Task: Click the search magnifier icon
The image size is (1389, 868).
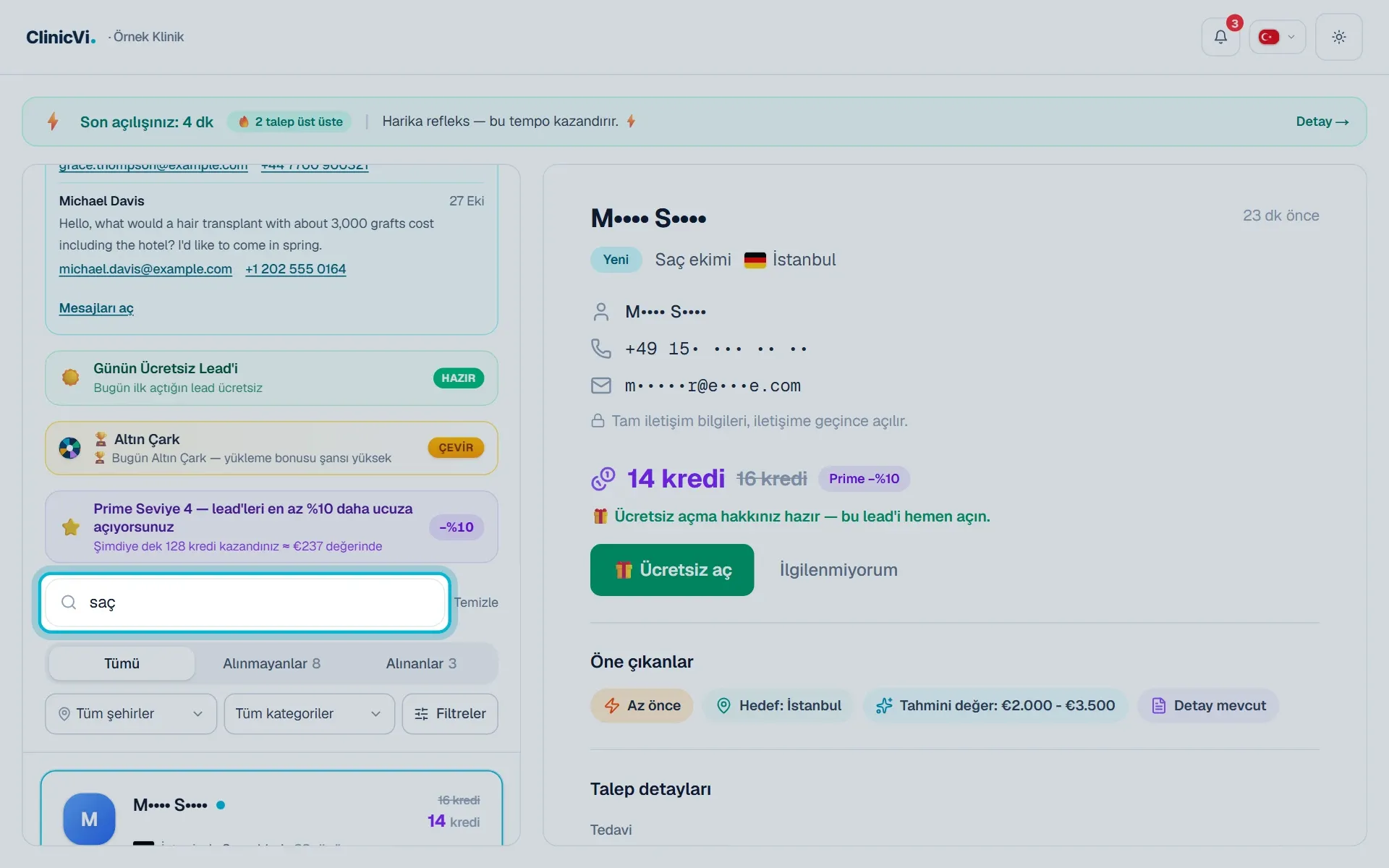Action: pos(69,603)
